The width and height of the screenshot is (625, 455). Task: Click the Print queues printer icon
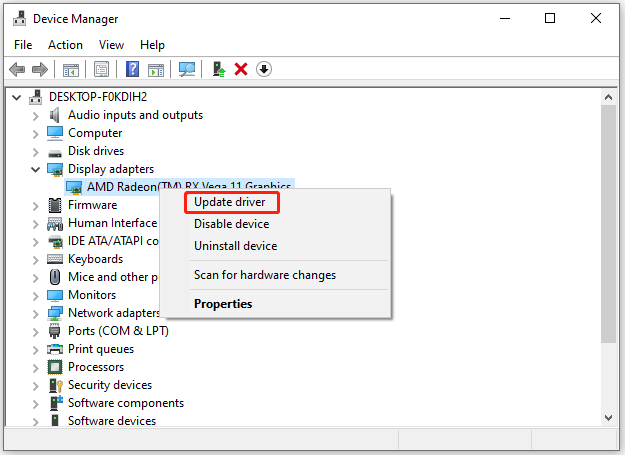click(x=55, y=349)
